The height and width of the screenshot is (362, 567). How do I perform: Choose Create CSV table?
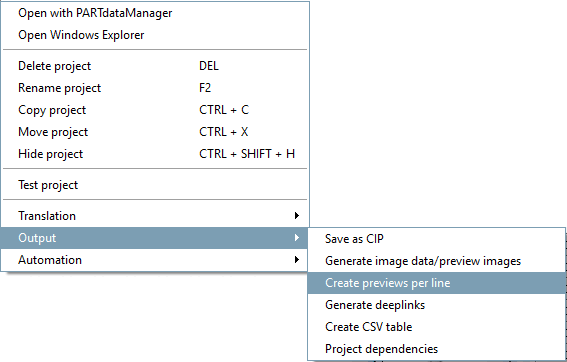pyautogui.click(x=436, y=327)
